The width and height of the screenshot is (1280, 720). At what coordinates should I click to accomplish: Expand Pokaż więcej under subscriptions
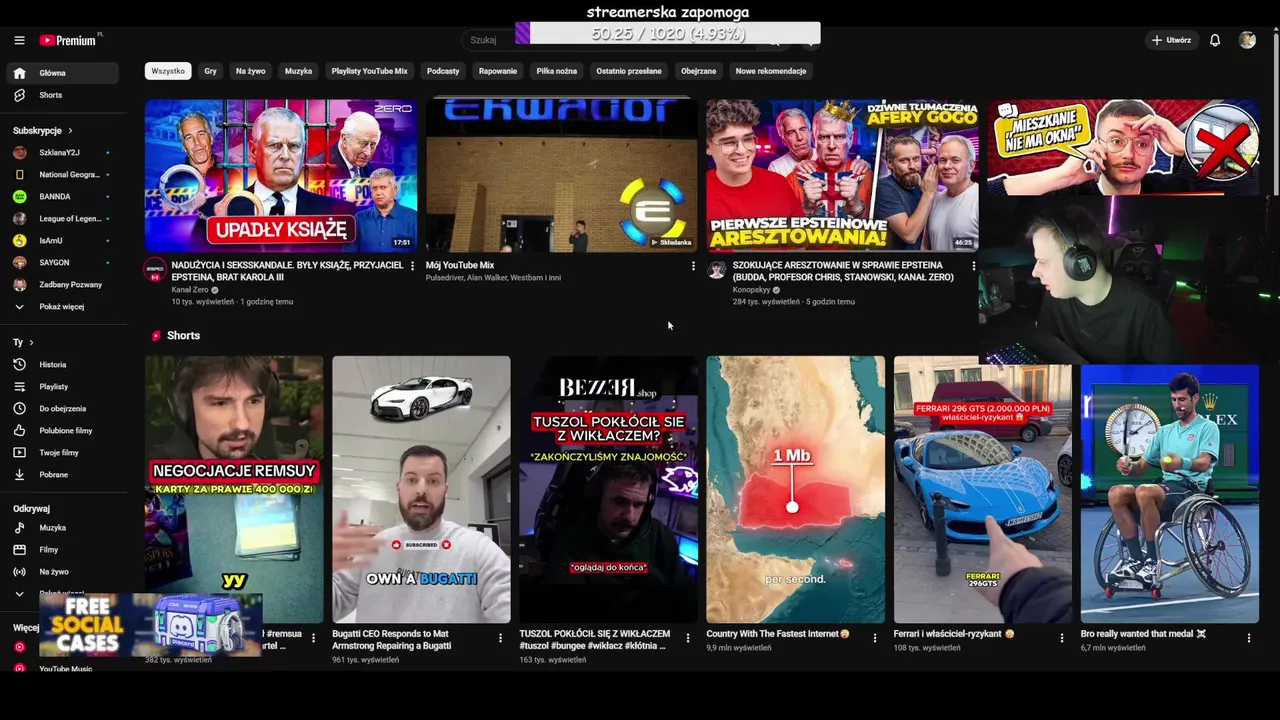[x=62, y=307]
